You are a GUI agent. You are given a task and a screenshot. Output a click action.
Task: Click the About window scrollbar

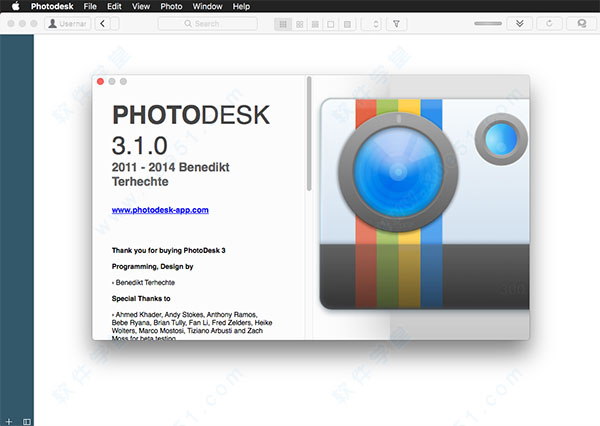tap(309, 134)
